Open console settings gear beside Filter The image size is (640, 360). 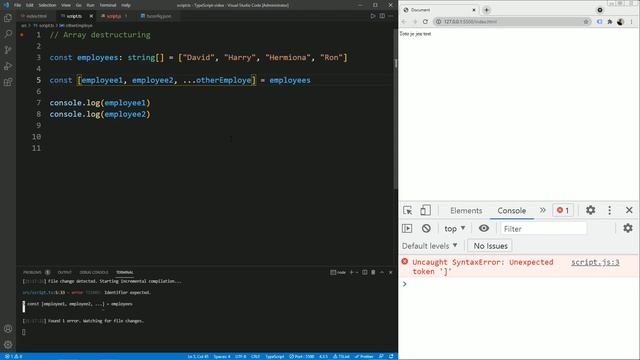click(x=628, y=228)
